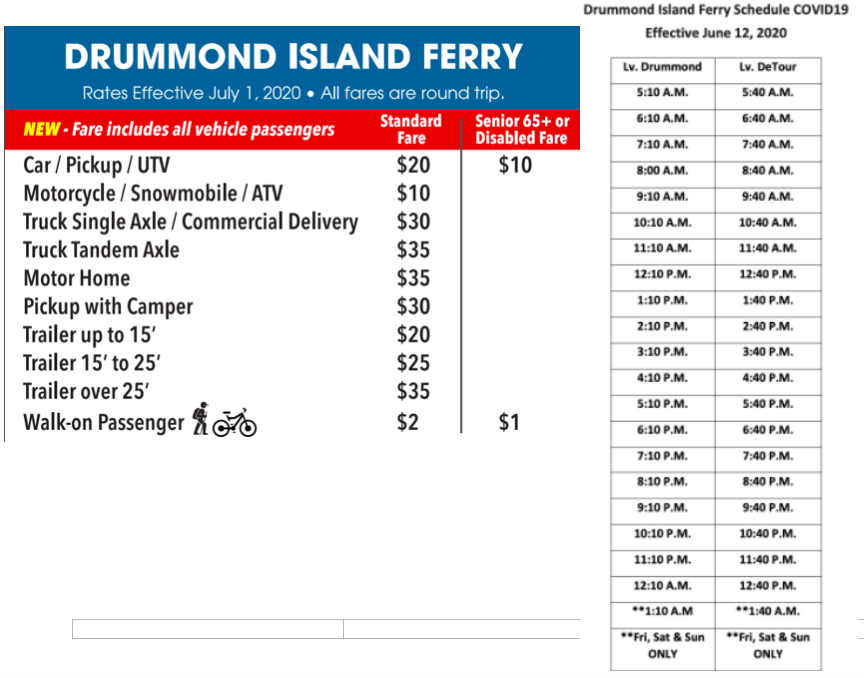Image resolution: width=864 pixels, height=678 pixels.
Task: Select the 5:10 A.M. Drummond departure cell
Action: [x=662, y=93]
